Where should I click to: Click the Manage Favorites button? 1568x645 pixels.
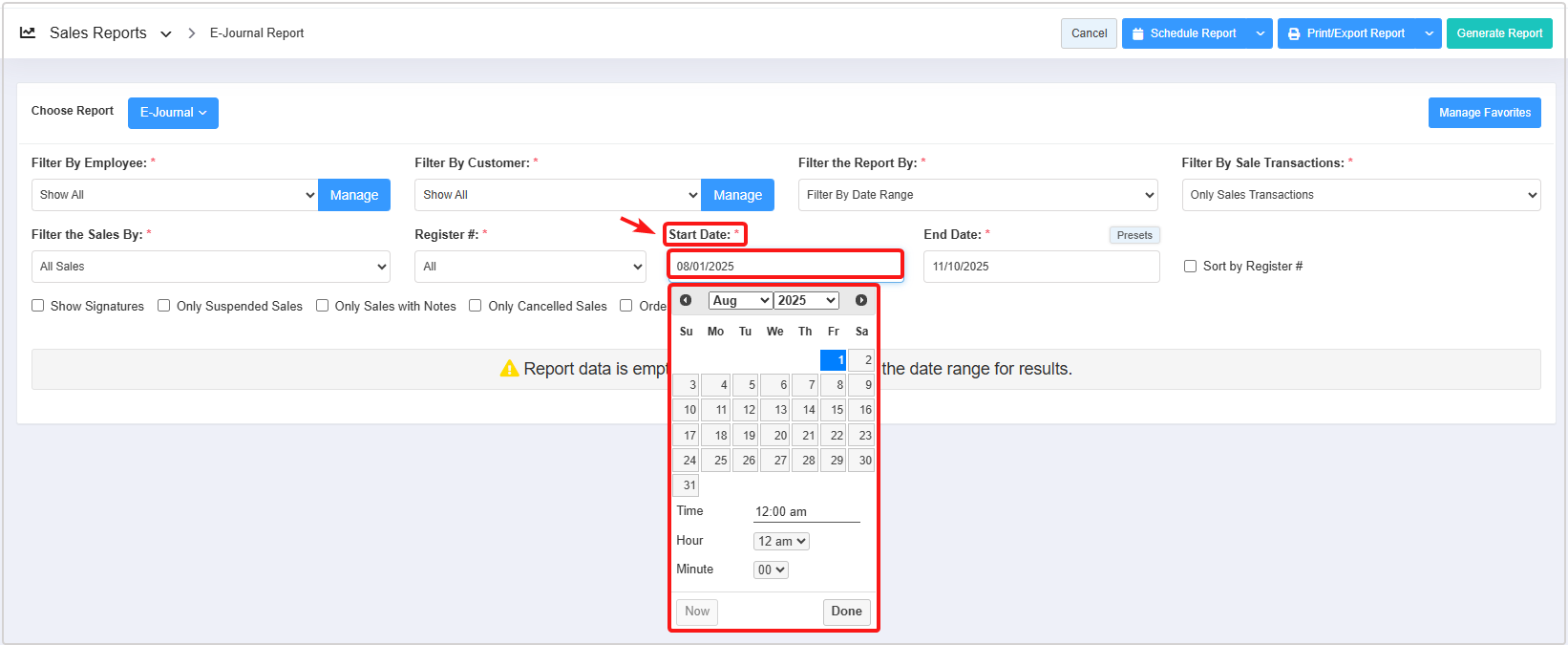click(x=1484, y=113)
